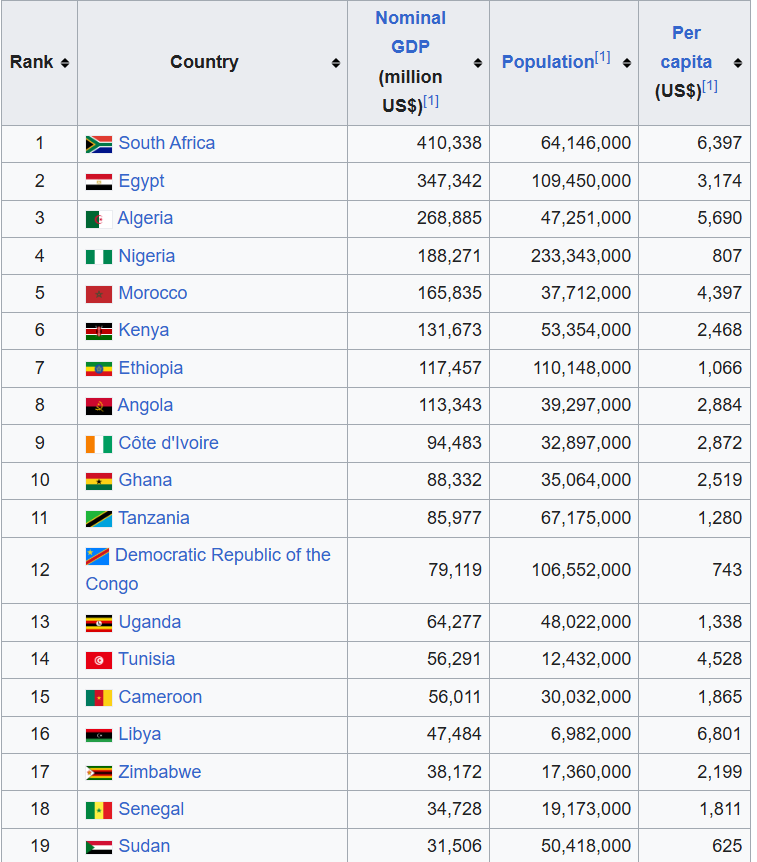Select Nigeria population 233,343,000
The height and width of the screenshot is (862, 757).
pyautogui.click(x=581, y=256)
